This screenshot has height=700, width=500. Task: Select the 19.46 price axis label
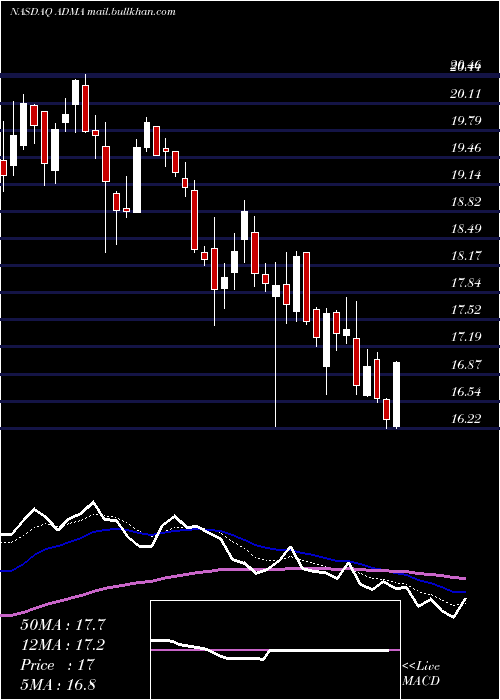click(x=466, y=148)
